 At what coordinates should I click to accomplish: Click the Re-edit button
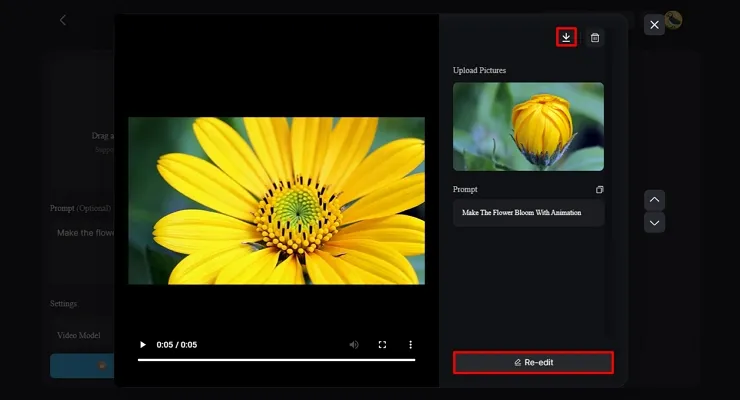pyautogui.click(x=533, y=362)
